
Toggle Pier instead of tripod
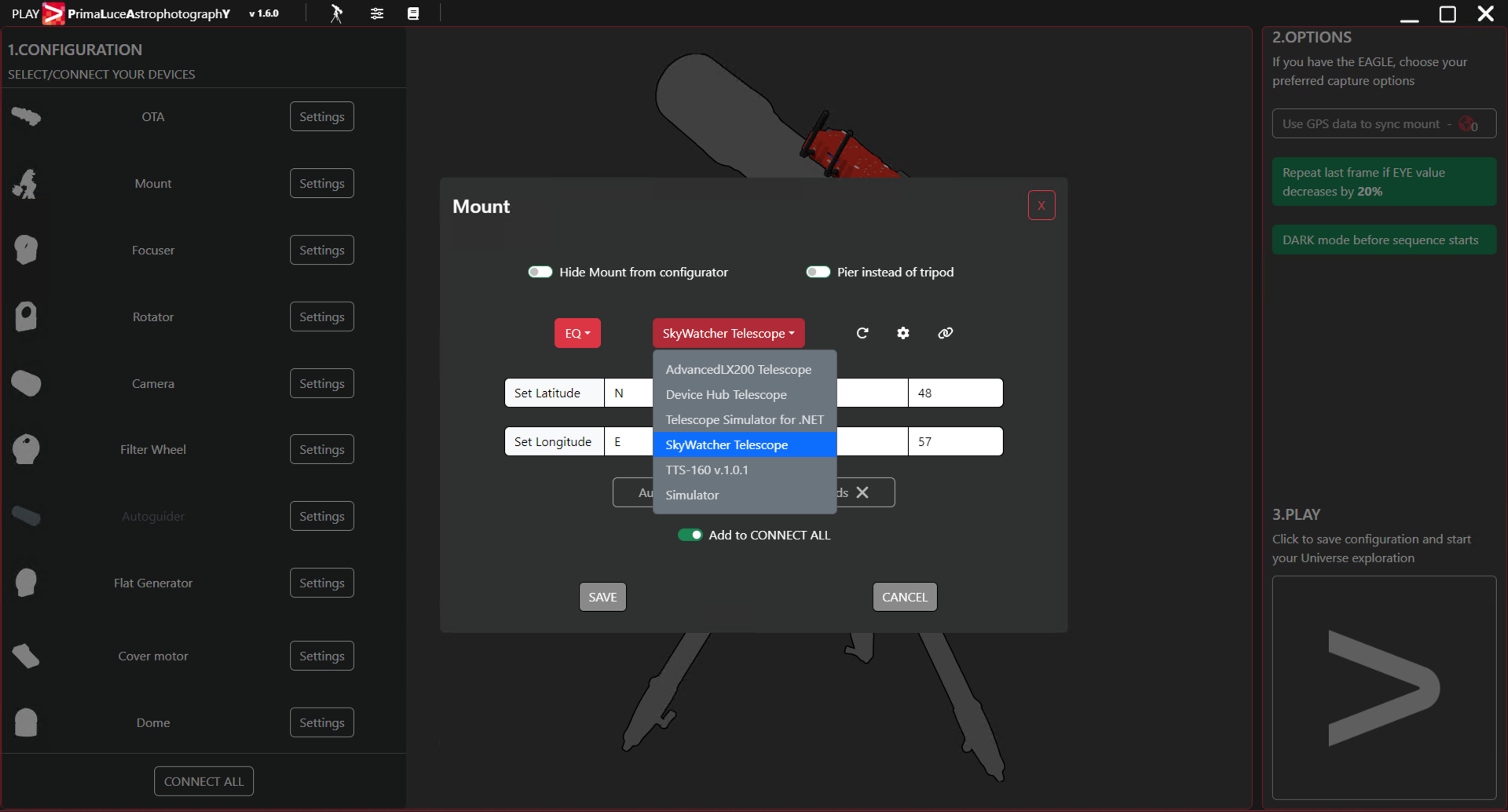point(818,272)
